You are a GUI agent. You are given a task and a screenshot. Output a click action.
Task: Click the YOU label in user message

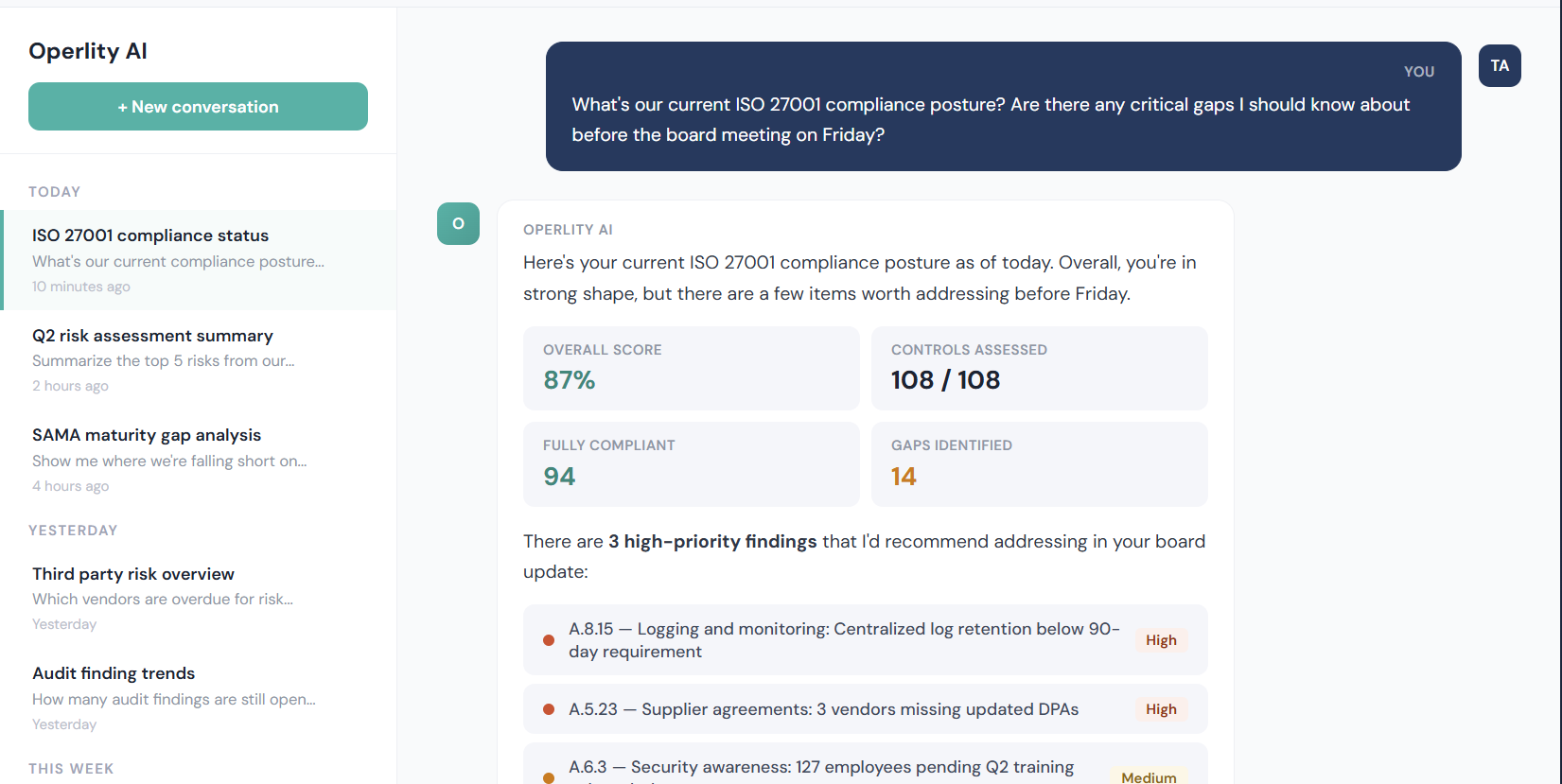click(x=1419, y=72)
